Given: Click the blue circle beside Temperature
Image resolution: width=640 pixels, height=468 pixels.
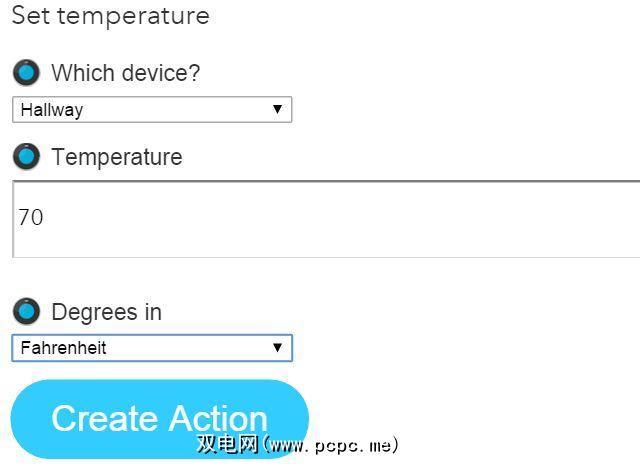Looking at the screenshot, I should coord(26,156).
